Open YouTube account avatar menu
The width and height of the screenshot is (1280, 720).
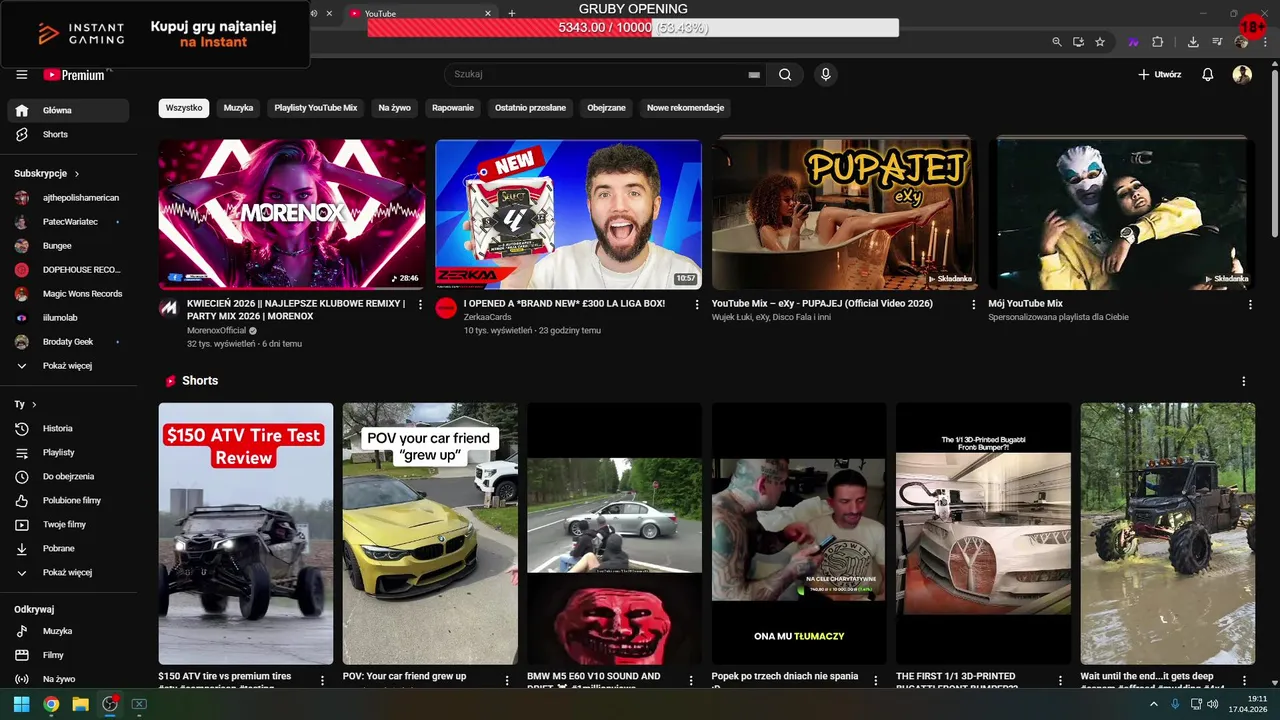[x=1242, y=75]
